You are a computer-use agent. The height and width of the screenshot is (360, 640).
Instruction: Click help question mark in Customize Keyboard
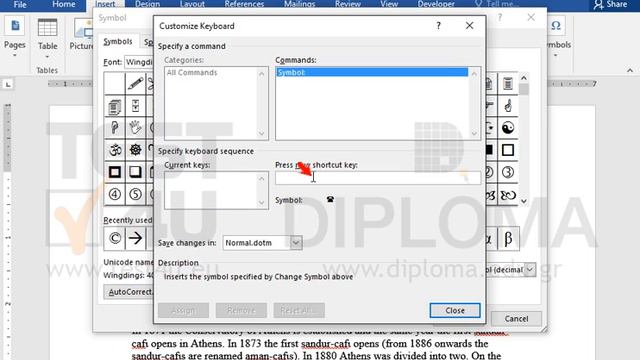coord(438,26)
